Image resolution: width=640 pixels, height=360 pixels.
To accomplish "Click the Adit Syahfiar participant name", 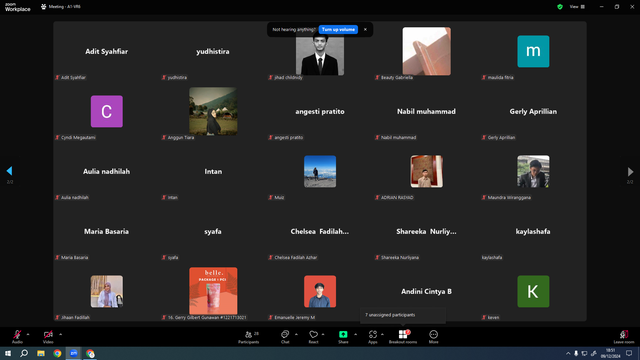I will click(107, 51).
